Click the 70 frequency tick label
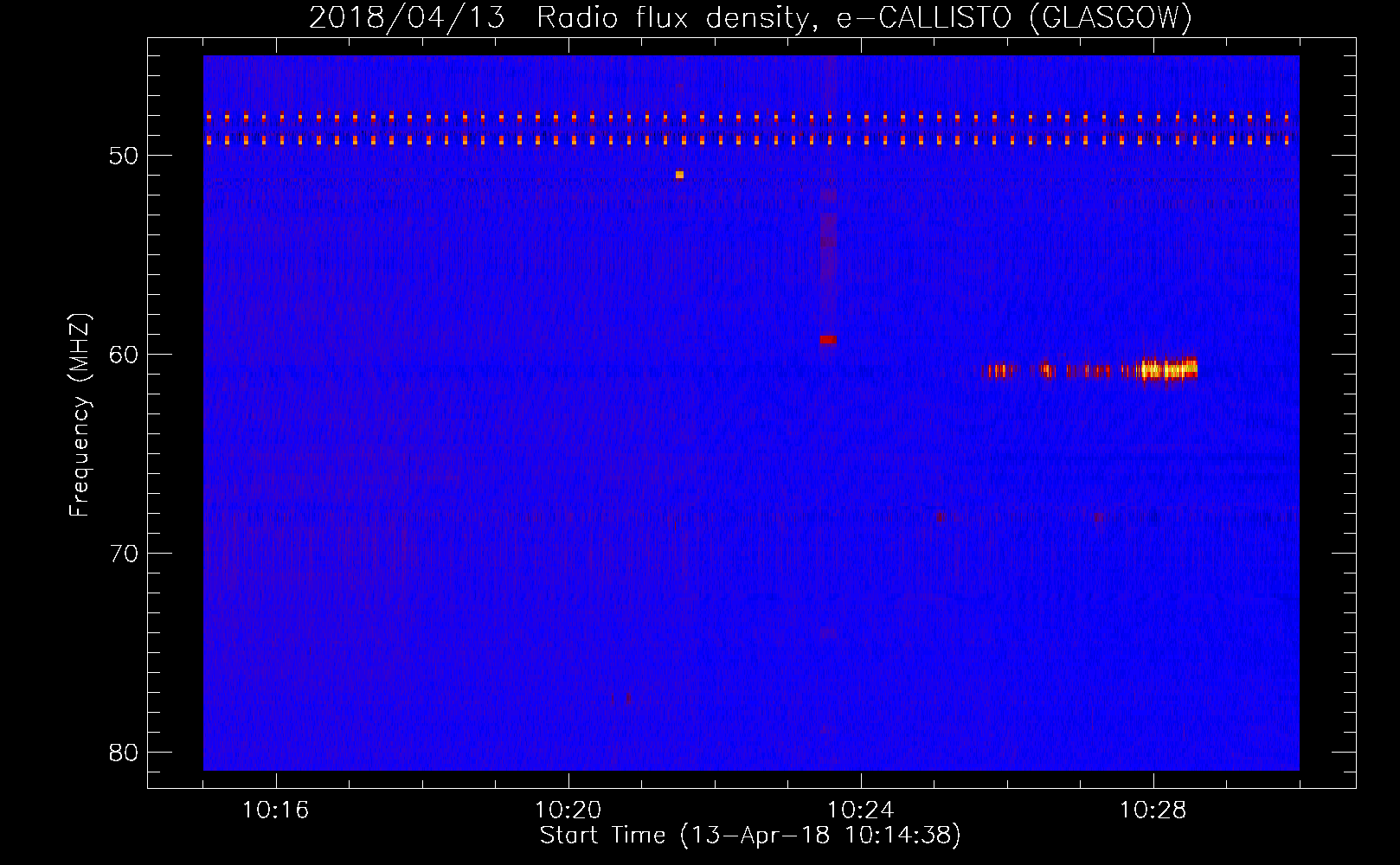This screenshot has height=865, width=1400. (x=124, y=554)
